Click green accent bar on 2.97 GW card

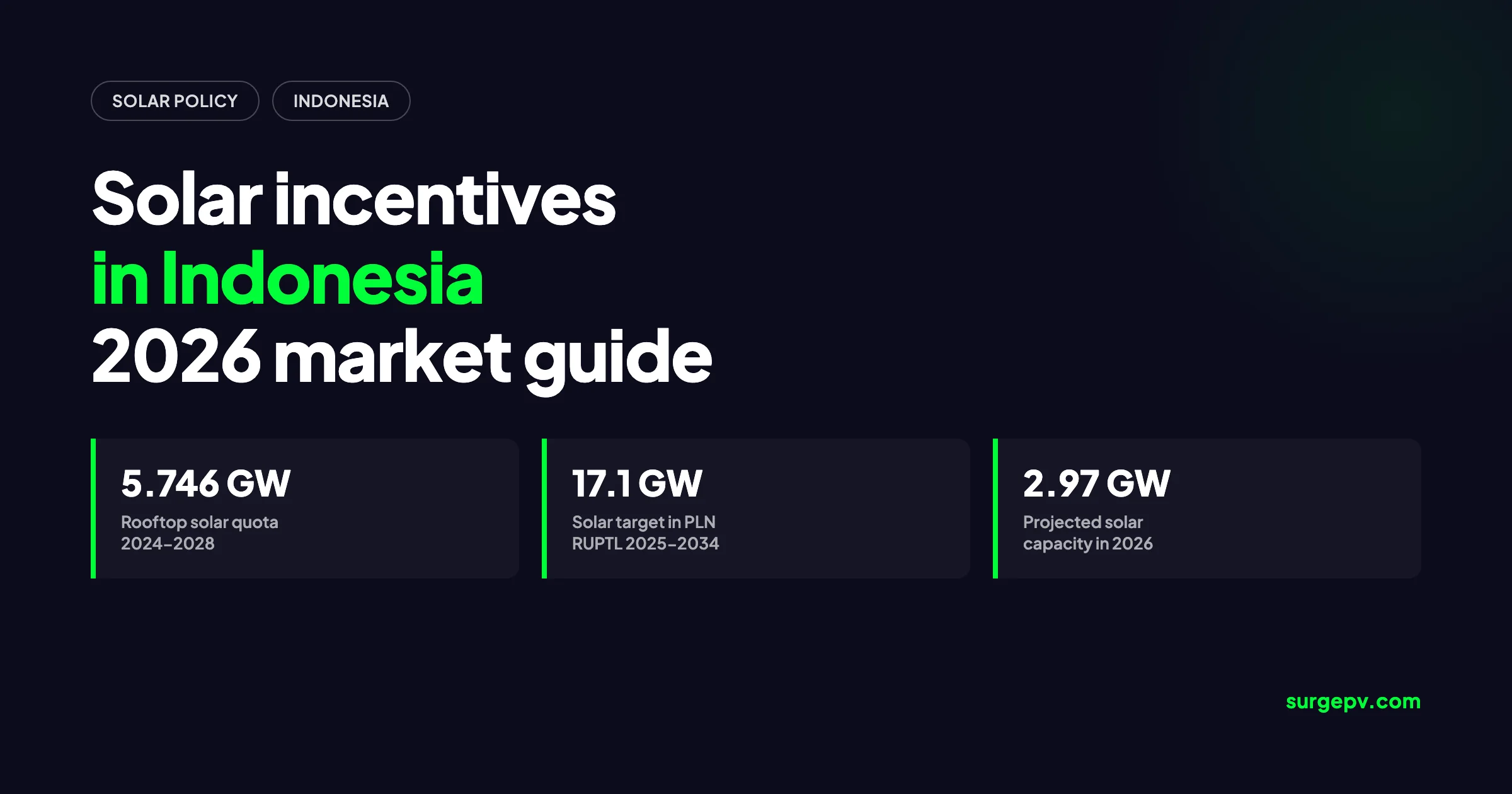995,509
